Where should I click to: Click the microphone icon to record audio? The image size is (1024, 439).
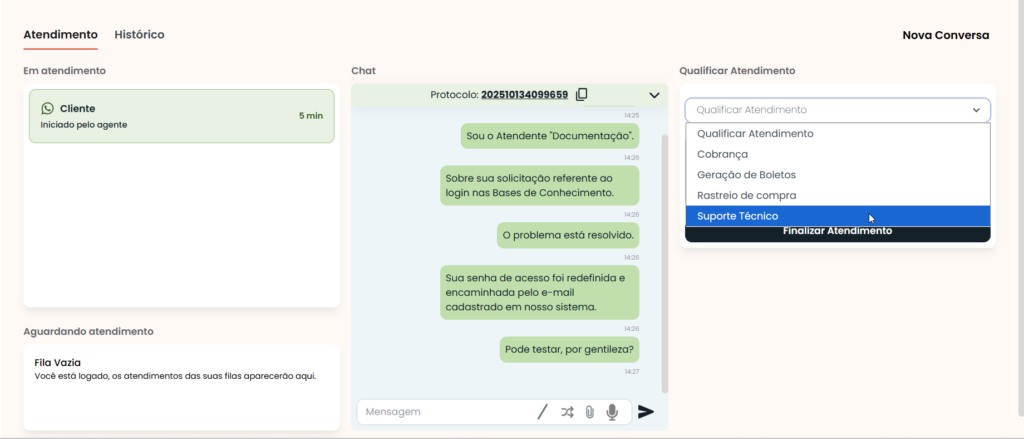pyautogui.click(x=612, y=411)
